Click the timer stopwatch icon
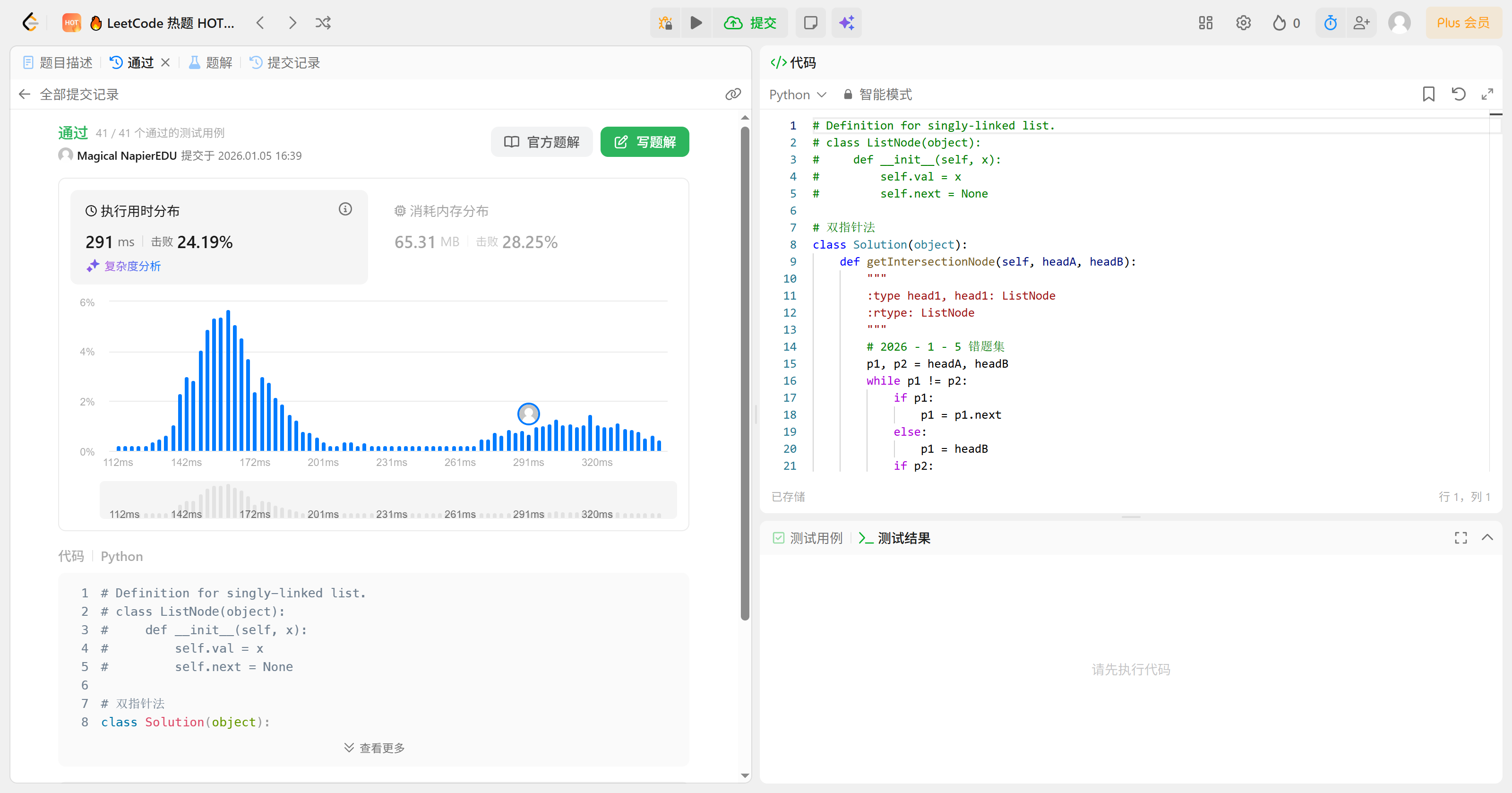1512x793 pixels. (1330, 23)
